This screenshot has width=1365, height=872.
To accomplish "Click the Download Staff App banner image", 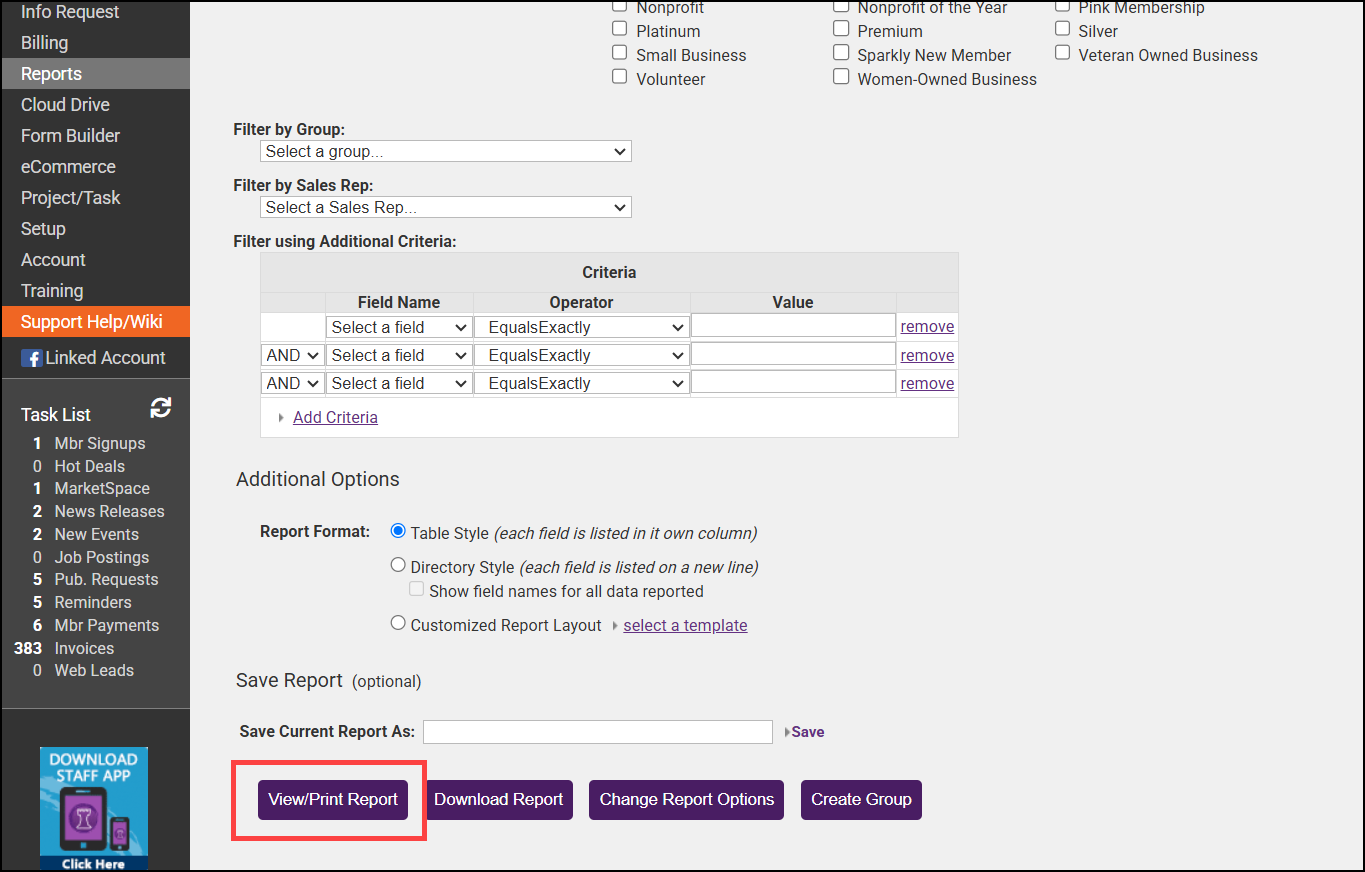I will coord(94,808).
